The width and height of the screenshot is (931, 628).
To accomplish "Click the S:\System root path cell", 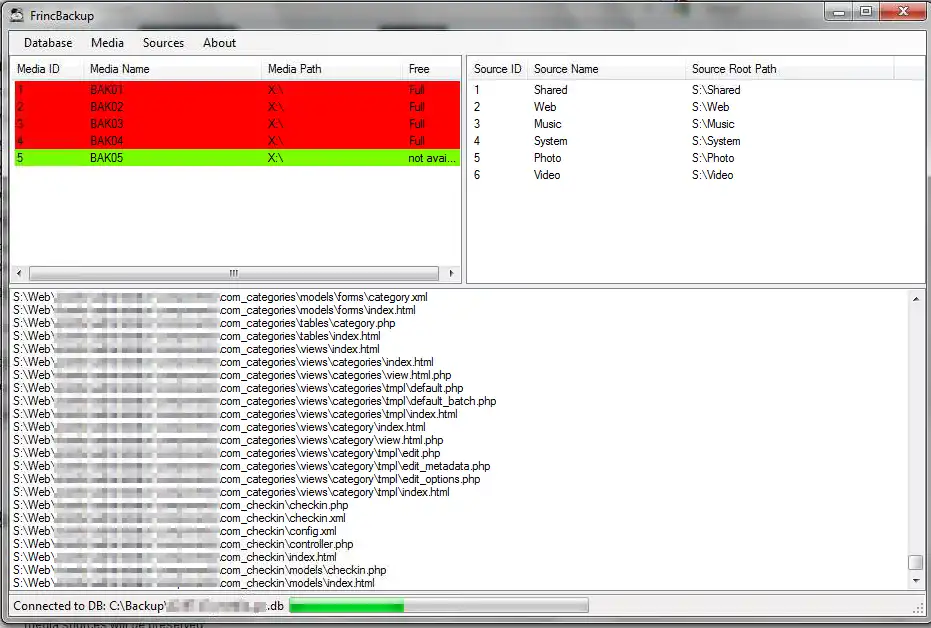I will tap(716, 141).
